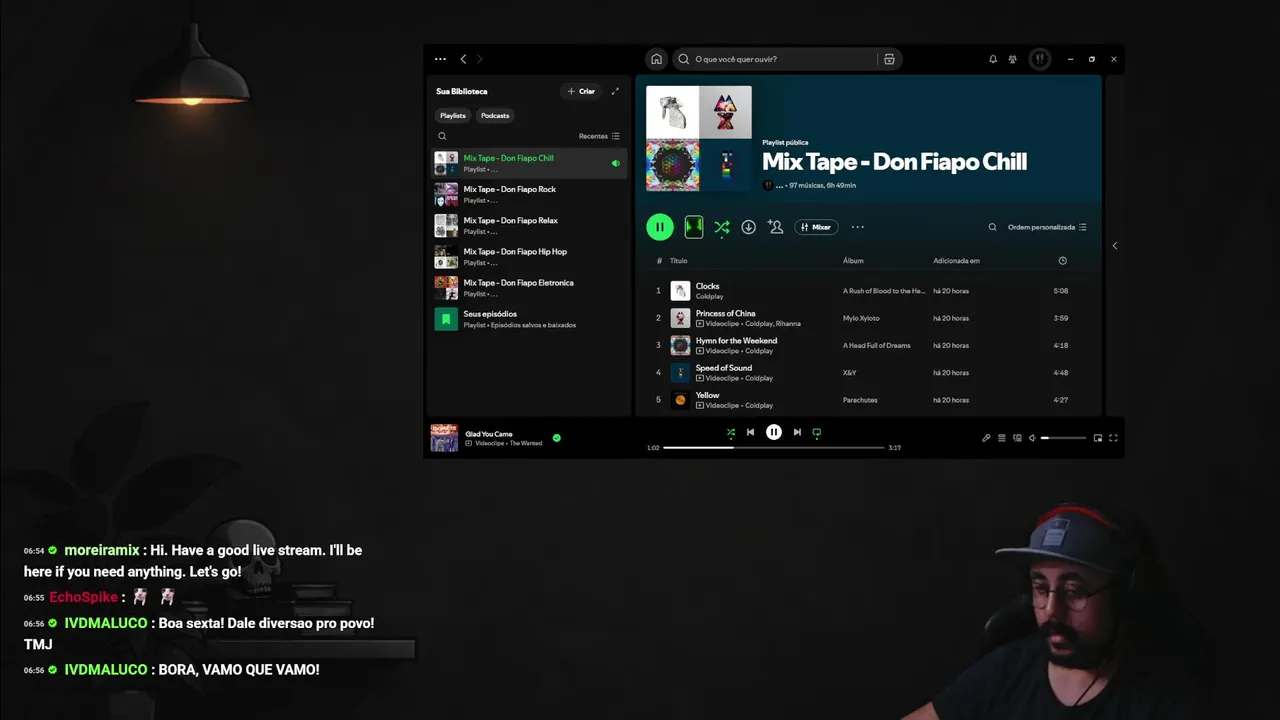Play the track Speed of Sound
The height and width of the screenshot is (720, 1280).
(x=723, y=368)
